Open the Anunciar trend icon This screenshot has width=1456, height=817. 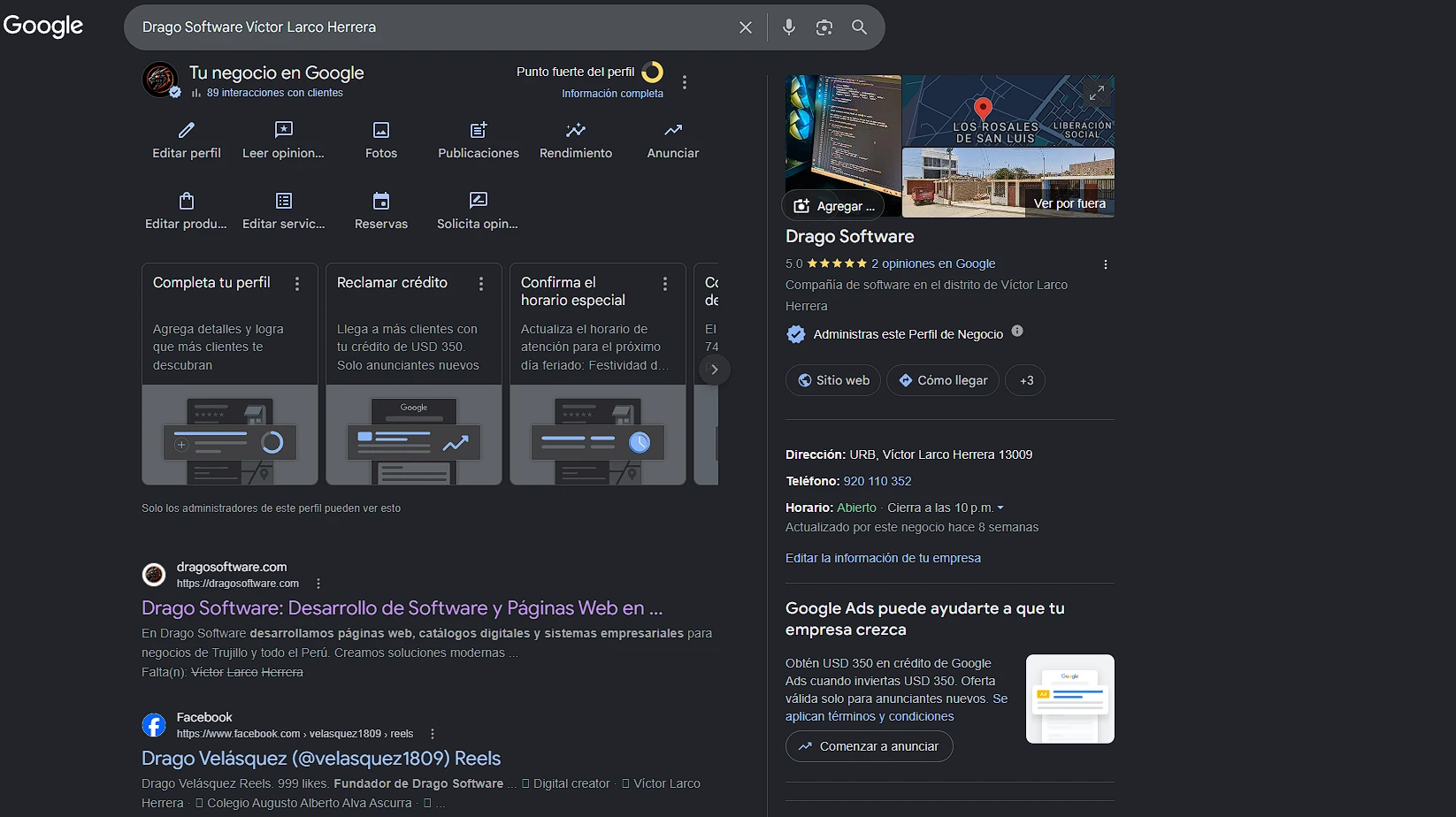tap(673, 130)
